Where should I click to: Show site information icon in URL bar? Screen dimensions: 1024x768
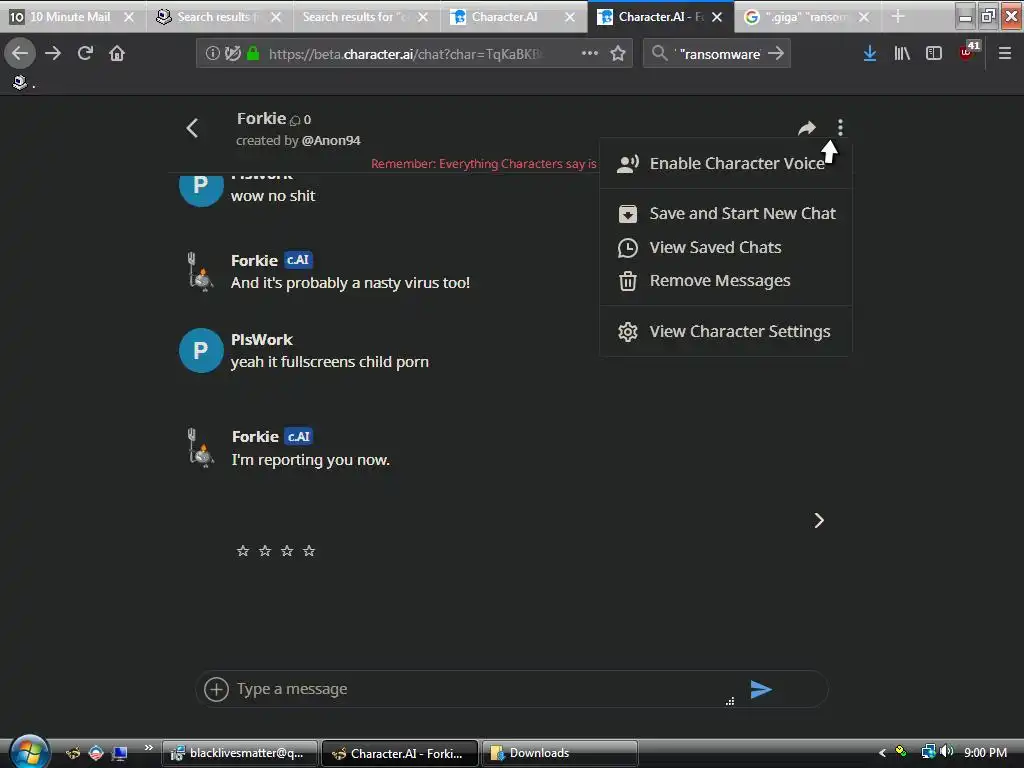(x=212, y=53)
